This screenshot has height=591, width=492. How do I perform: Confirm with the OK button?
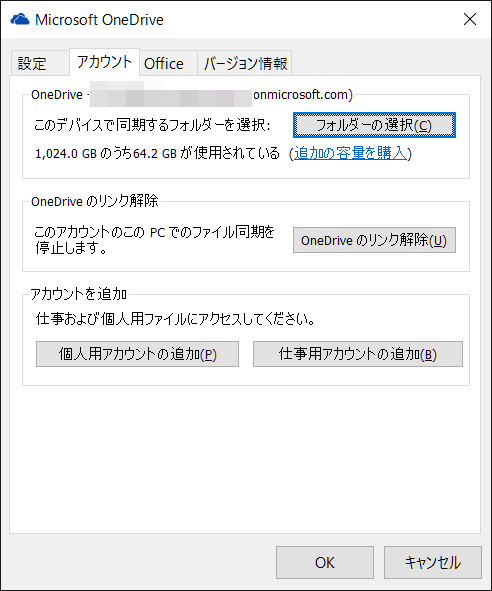coord(325,562)
